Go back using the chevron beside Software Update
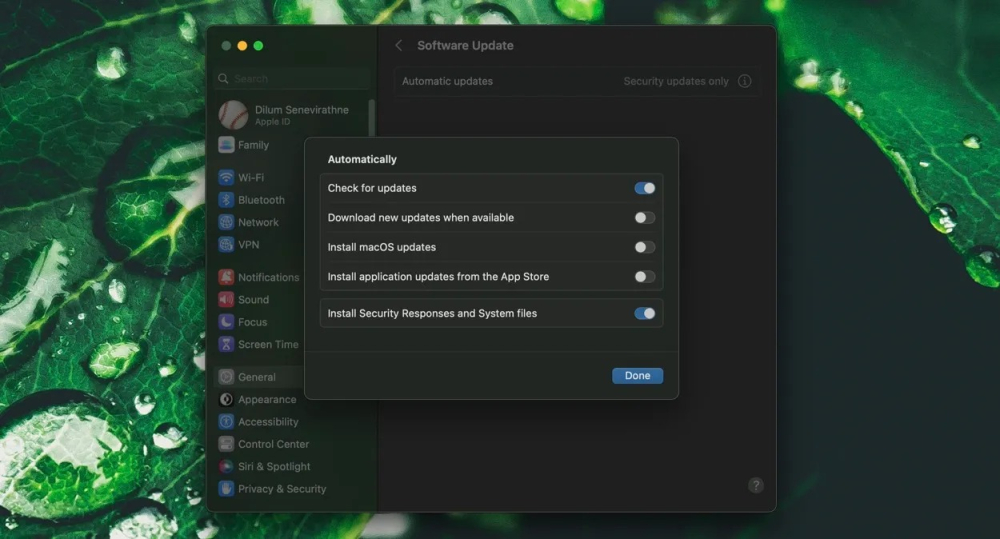The width and height of the screenshot is (1000, 539). coord(399,46)
